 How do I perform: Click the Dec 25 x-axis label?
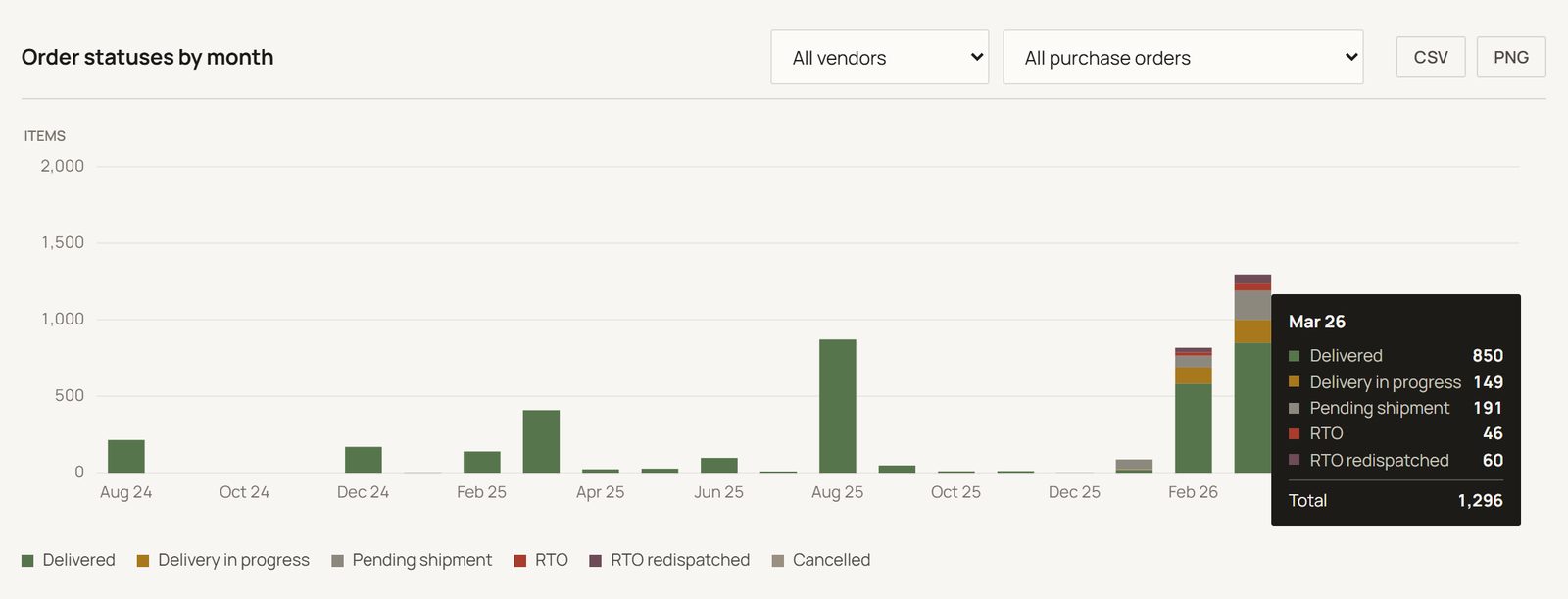coord(1074,492)
